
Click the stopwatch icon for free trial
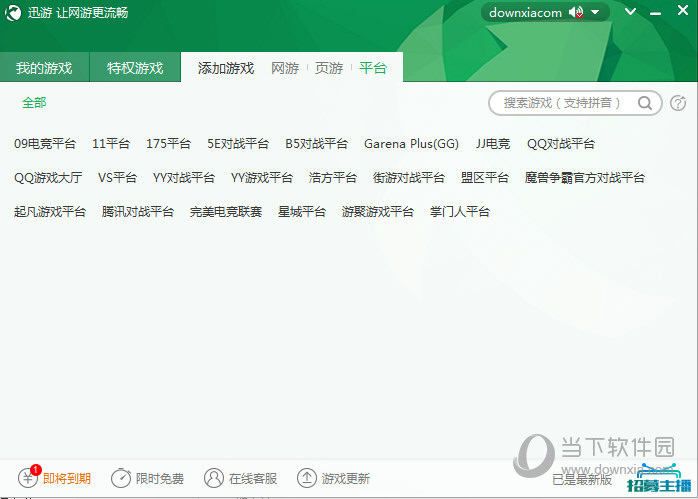(121, 478)
